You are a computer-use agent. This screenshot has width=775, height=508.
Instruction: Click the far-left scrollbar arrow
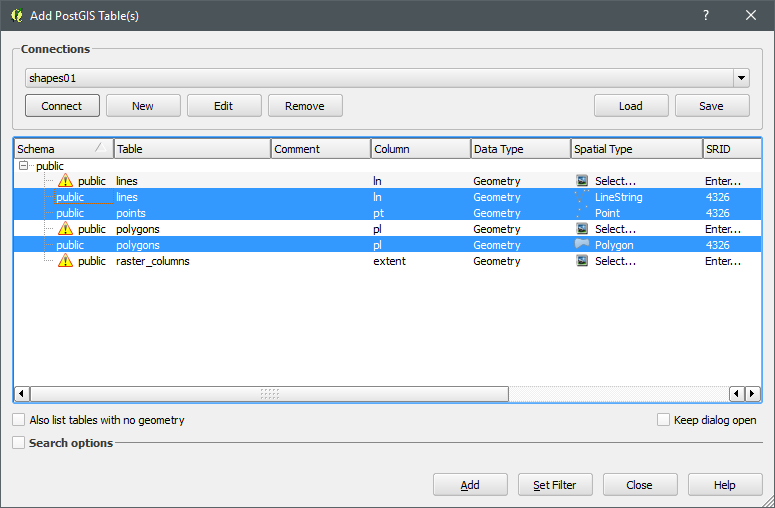[21, 394]
